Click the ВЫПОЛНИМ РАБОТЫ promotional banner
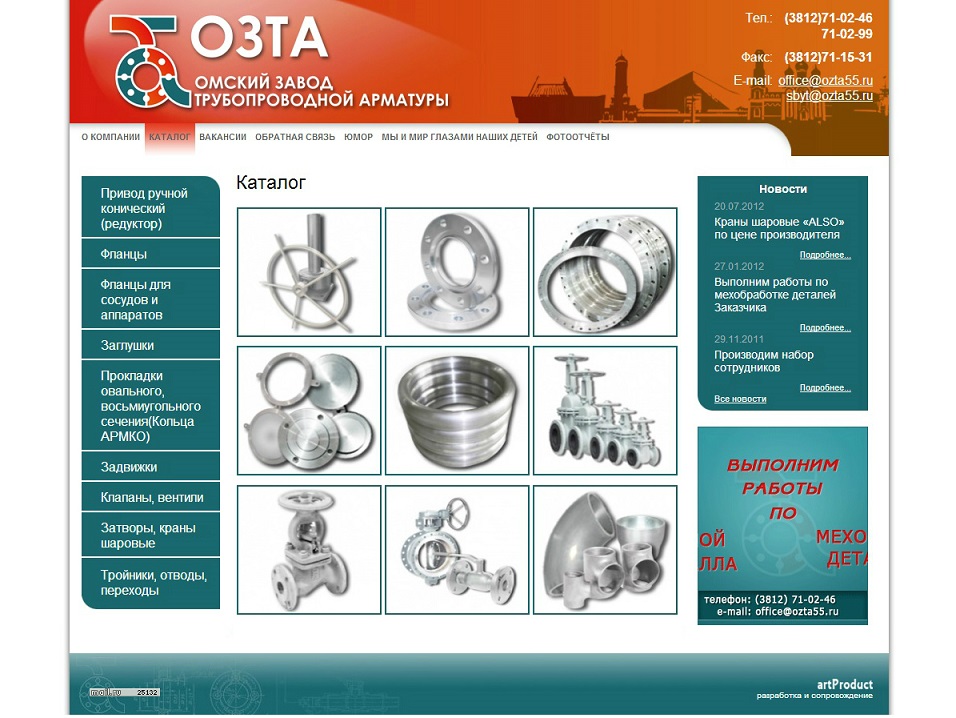This screenshot has width=956, height=718. click(783, 525)
